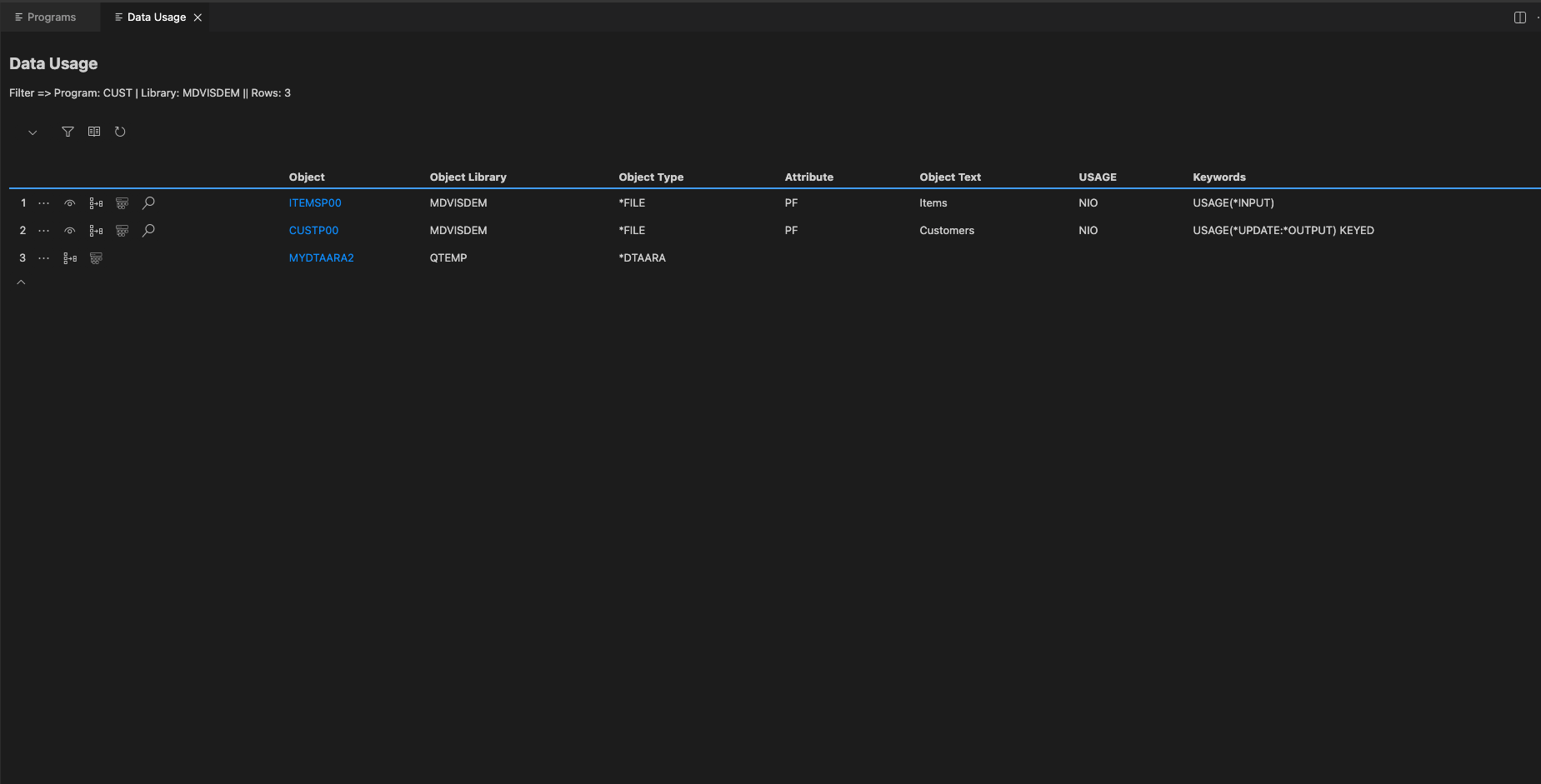Open the MYDTAARA2 object link

(321, 258)
